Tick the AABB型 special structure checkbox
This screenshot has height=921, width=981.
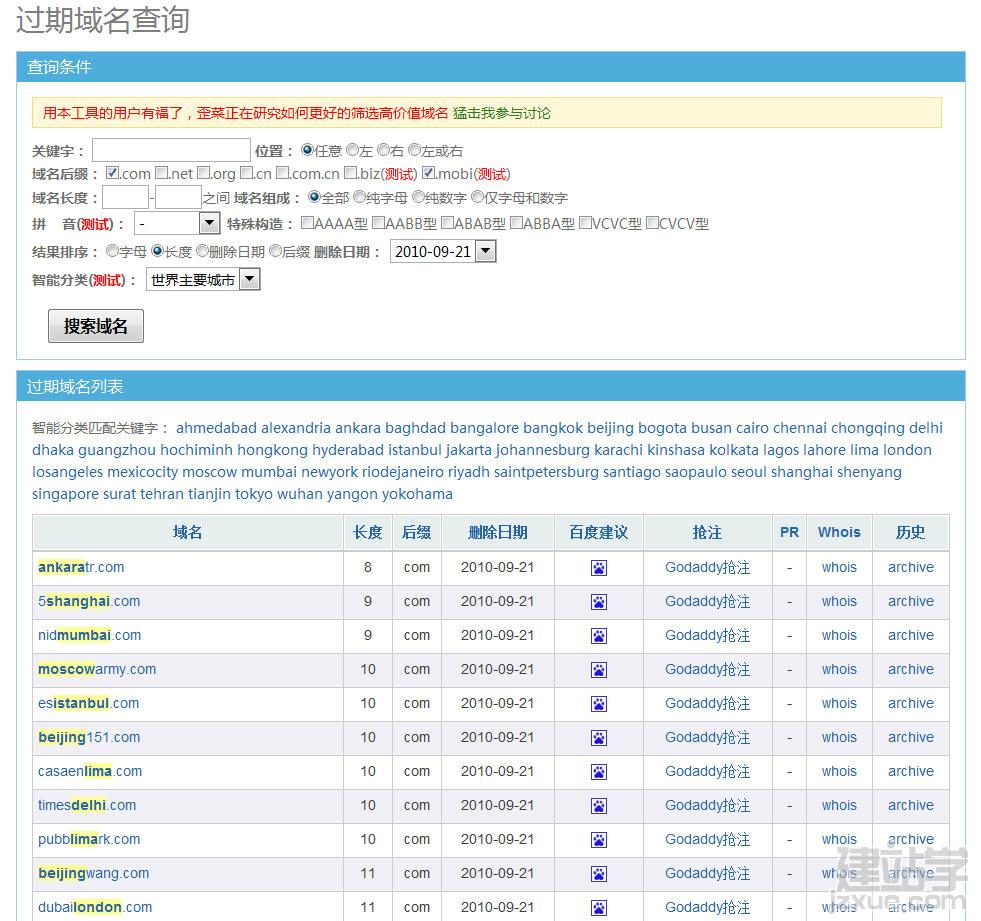[379, 223]
